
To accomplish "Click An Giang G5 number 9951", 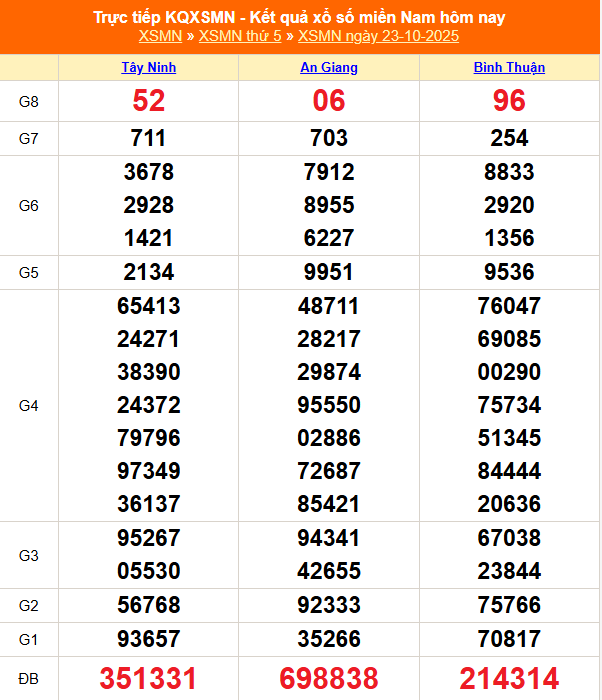I will (x=329, y=272).
